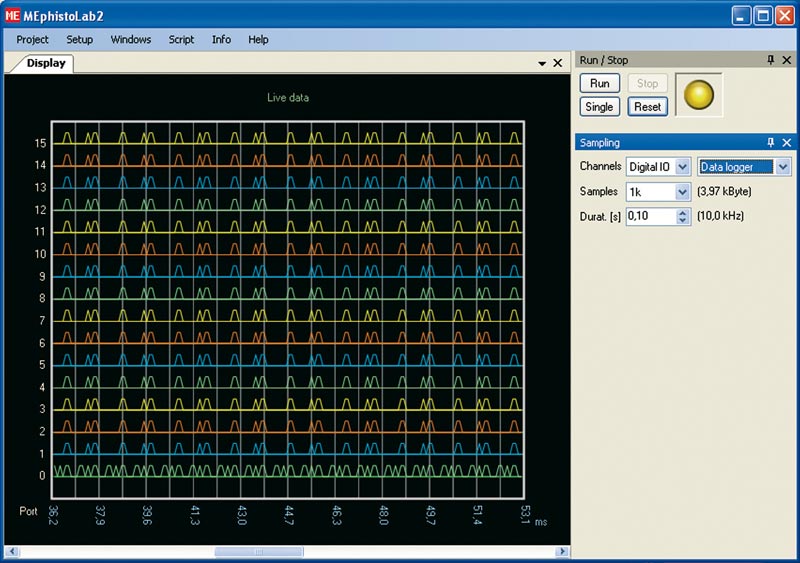The image size is (800, 563).
Task: Click the greyed-out Stop button
Action: tap(647, 83)
